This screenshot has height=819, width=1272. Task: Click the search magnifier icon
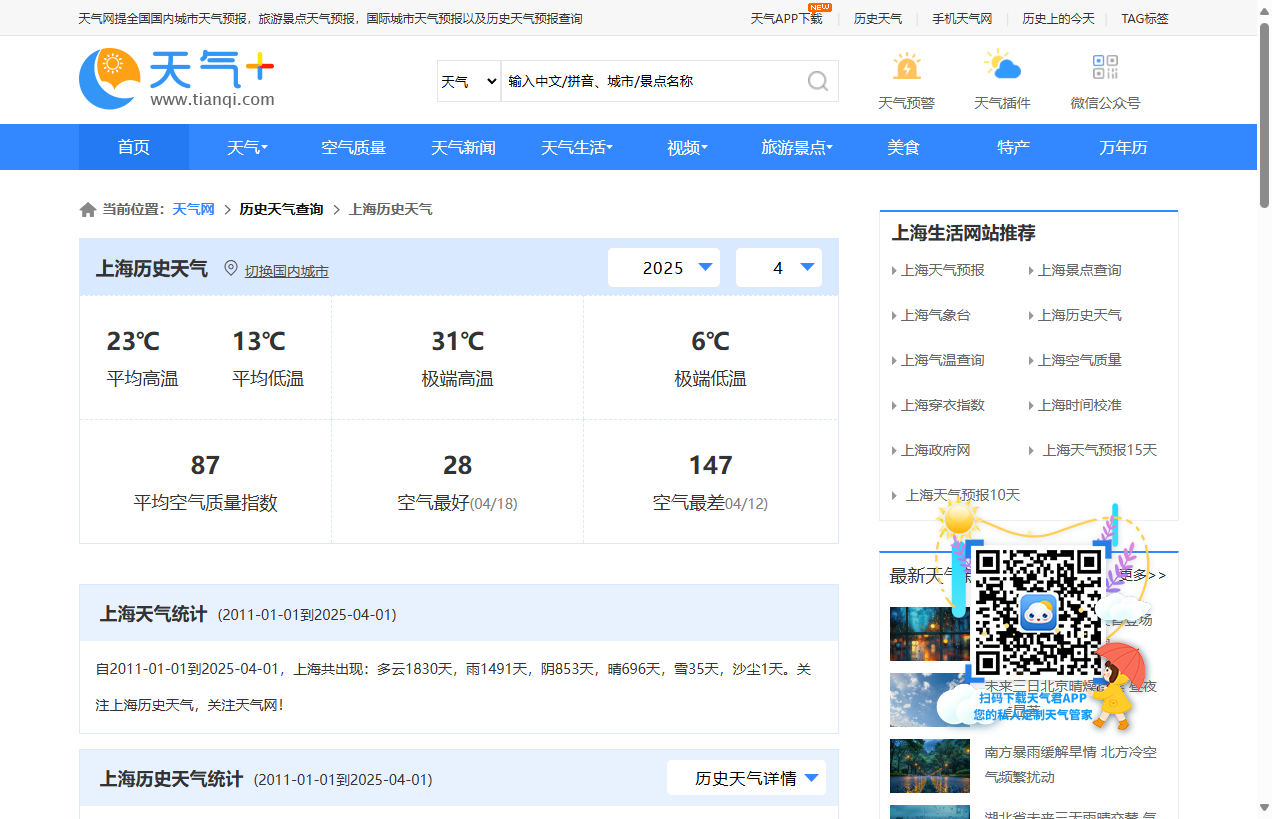coord(817,81)
